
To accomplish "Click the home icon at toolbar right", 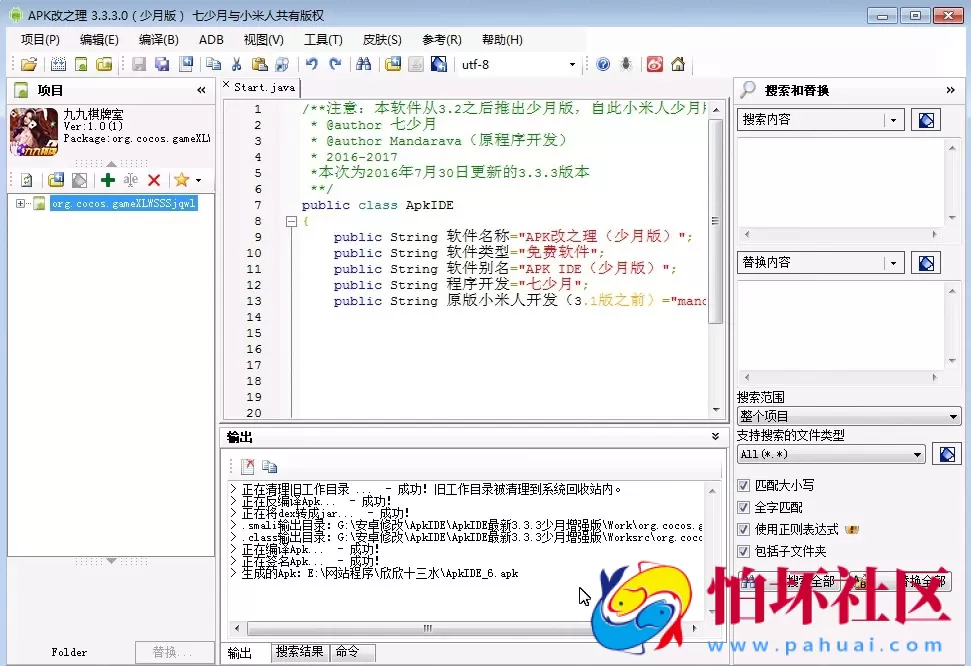I will tap(678, 64).
